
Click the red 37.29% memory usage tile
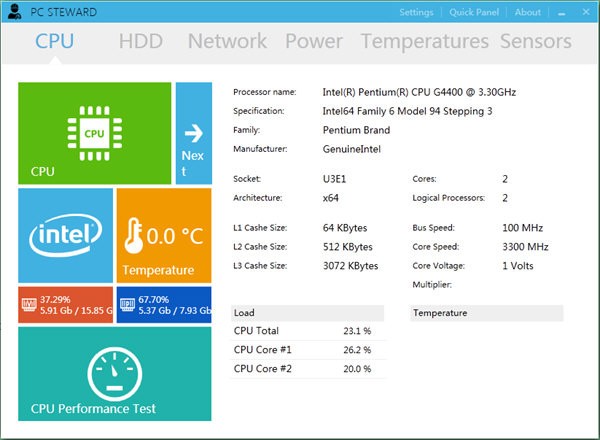coord(65,304)
